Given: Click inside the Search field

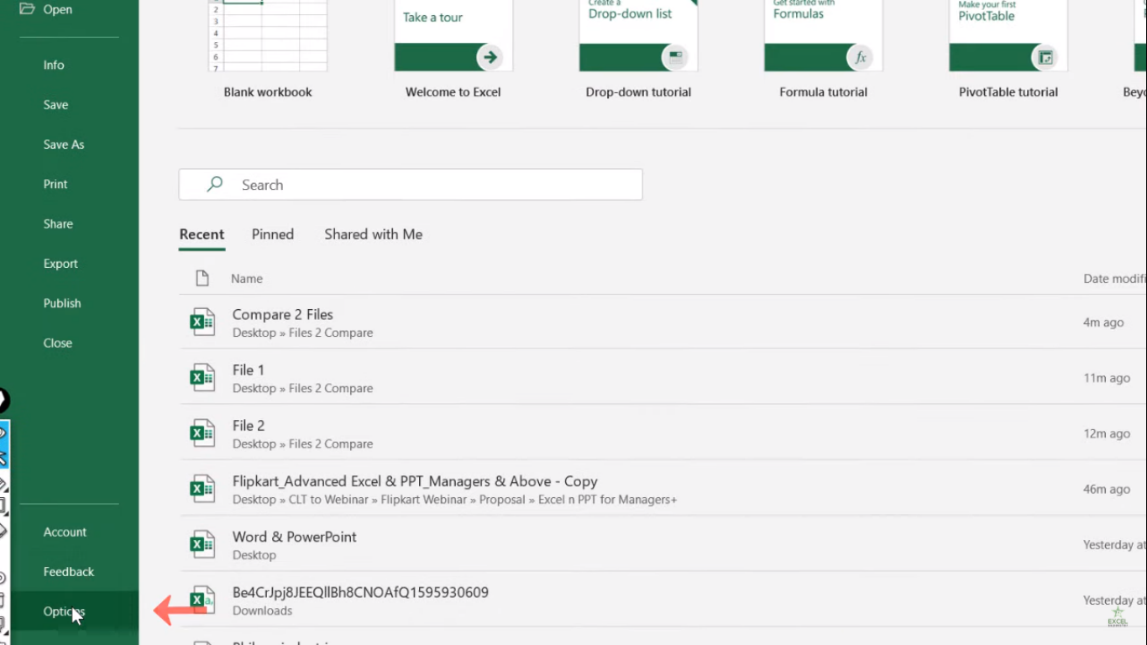Looking at the screenshot, I should point(410,185).
